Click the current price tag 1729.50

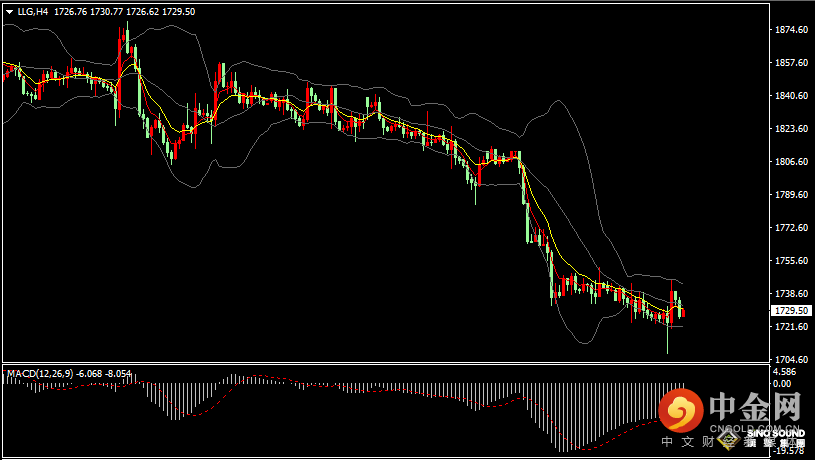coord(791,311)
